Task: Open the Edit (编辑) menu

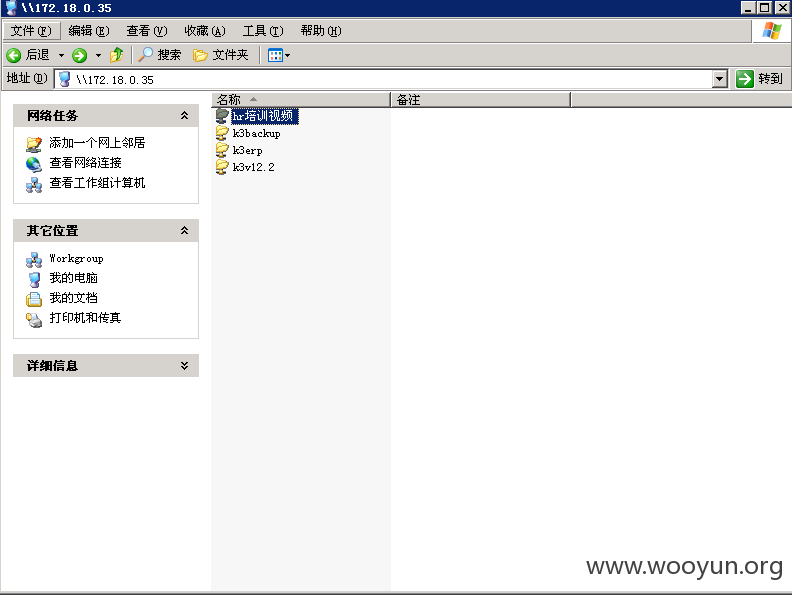Action: click(x=89, y=31)
